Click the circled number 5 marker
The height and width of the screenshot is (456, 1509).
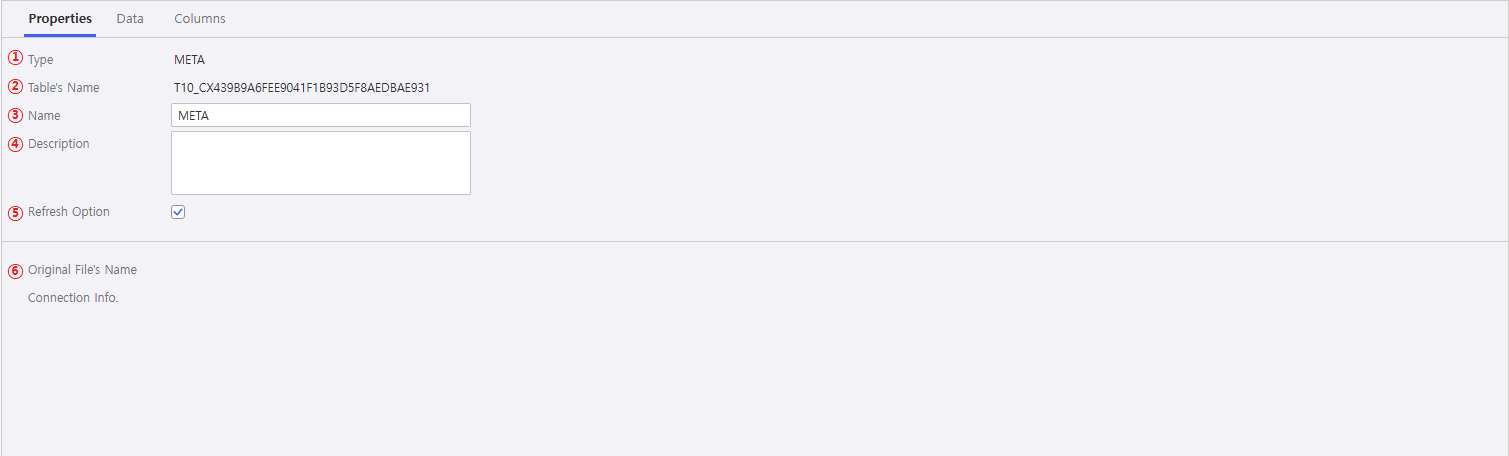(x=15, y=212)
